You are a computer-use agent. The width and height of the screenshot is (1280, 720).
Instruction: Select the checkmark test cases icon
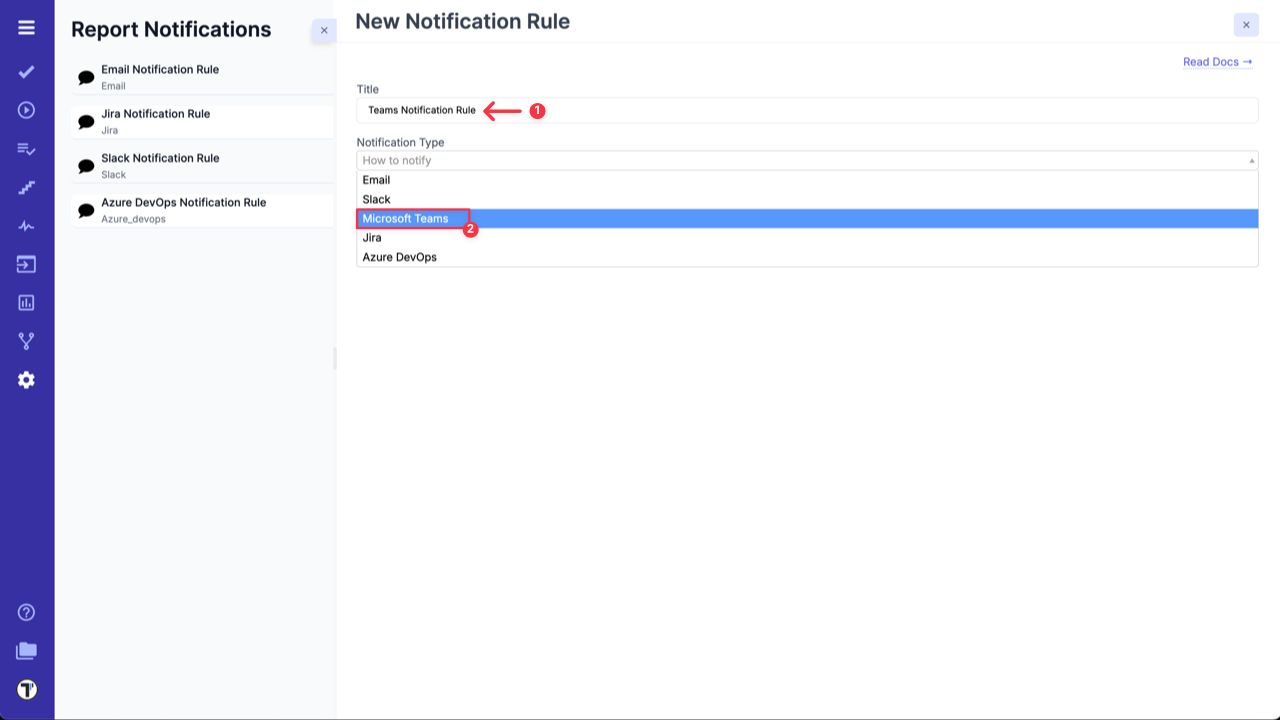click(26, 71)
